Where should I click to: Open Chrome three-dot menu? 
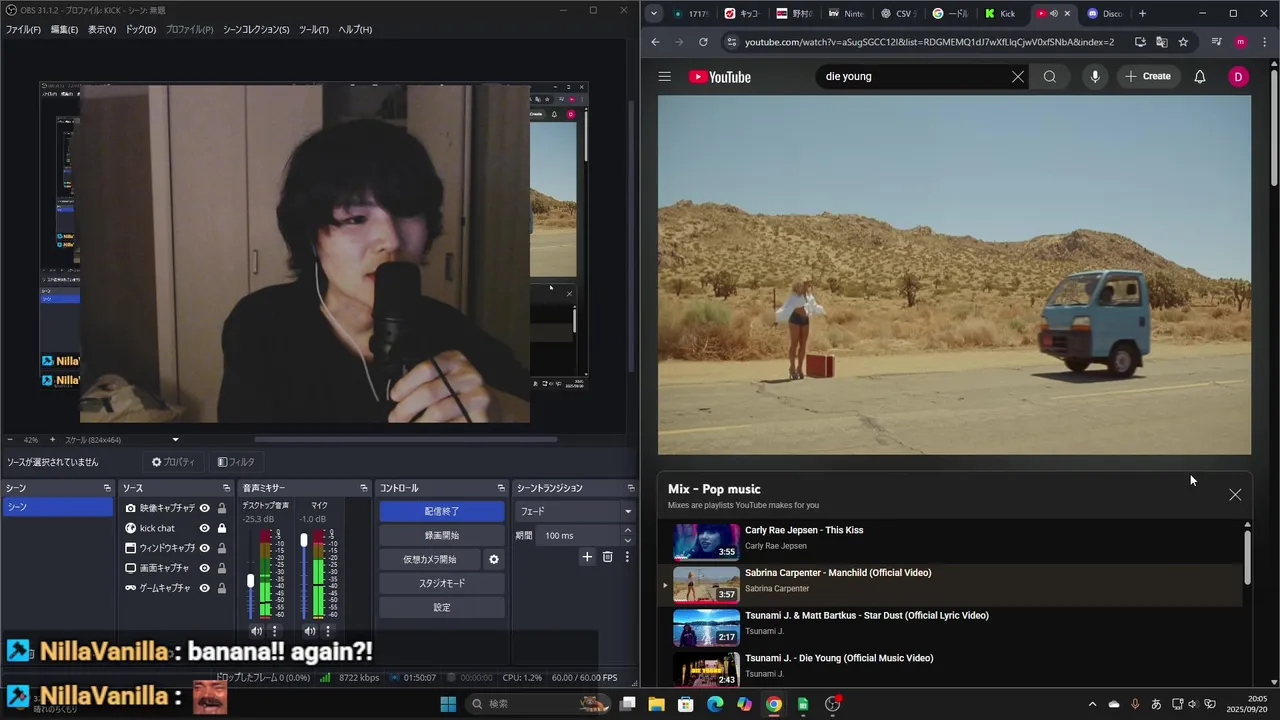pos(1264,42)
